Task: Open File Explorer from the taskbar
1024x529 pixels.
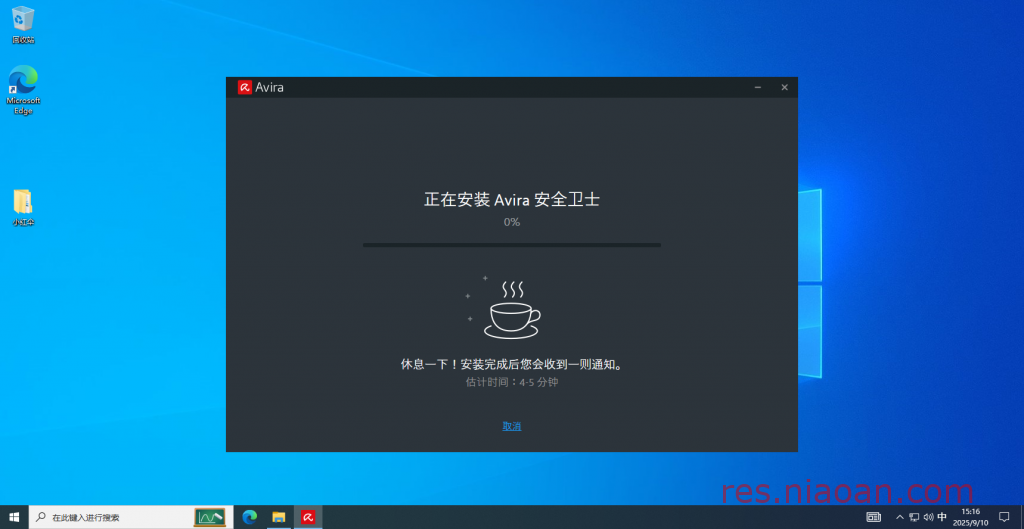Action: coord(279,517)
